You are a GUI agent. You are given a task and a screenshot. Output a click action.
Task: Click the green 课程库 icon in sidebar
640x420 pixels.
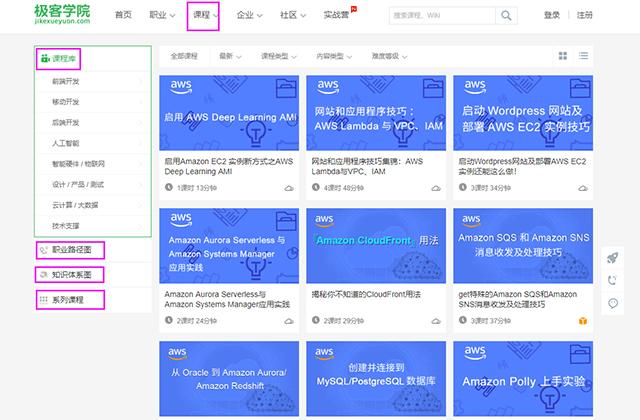click(x=45, y=58)
